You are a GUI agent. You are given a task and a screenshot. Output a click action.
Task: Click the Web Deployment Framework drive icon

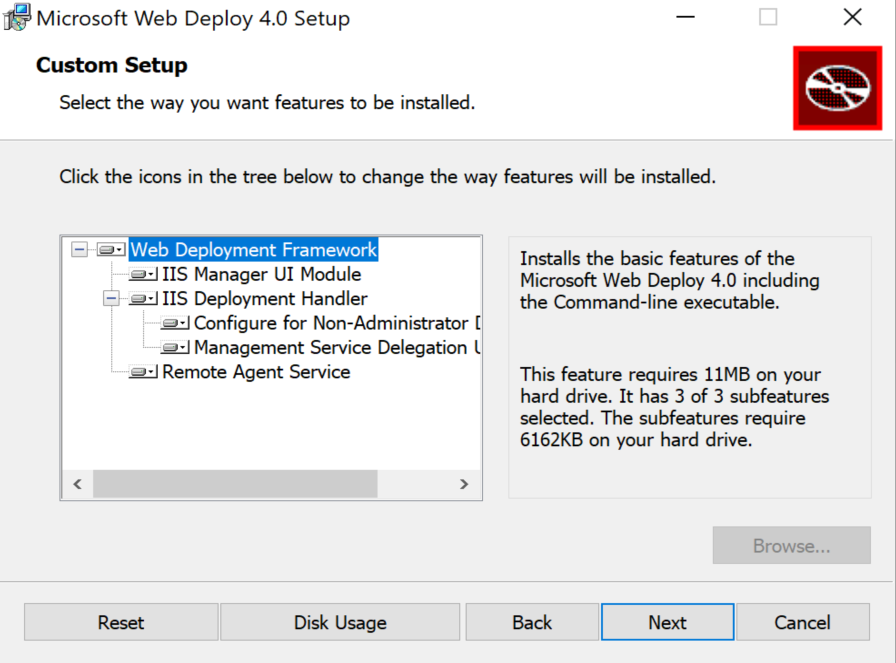click(111, 250)
